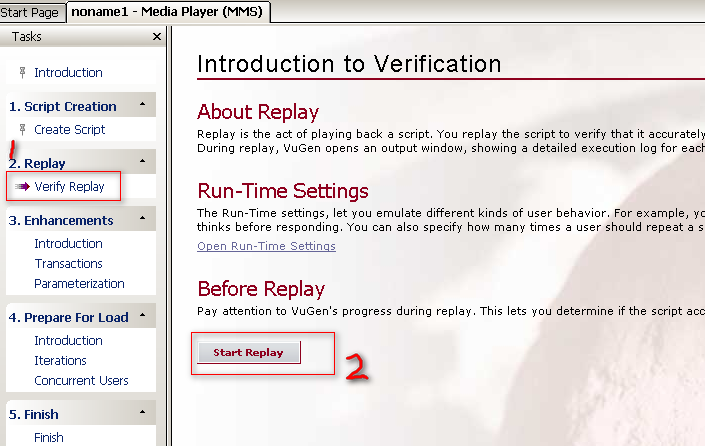Collapse the Replay section arrow
Image resolution: width=705 pixels, height=446 pixels.
tap(143, 161)
